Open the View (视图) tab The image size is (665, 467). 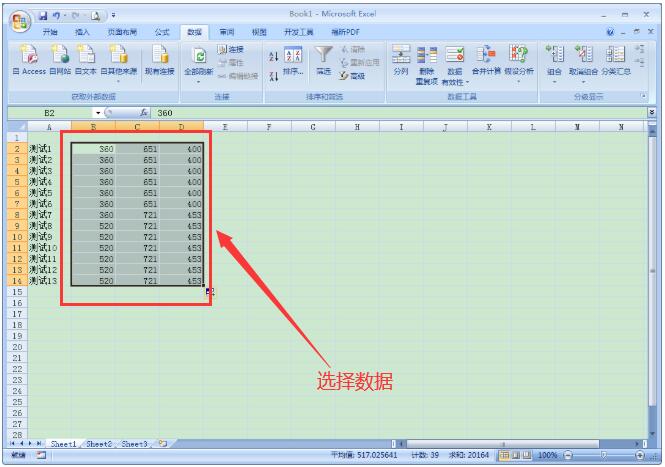[259, 32]
